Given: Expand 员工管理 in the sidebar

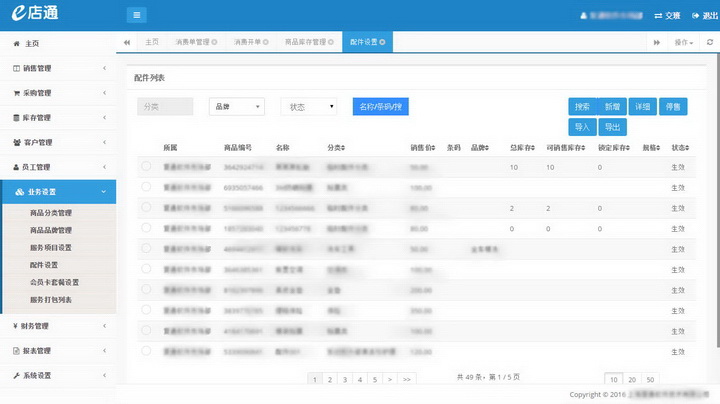Looking at the screenshot, I should 58,167.
